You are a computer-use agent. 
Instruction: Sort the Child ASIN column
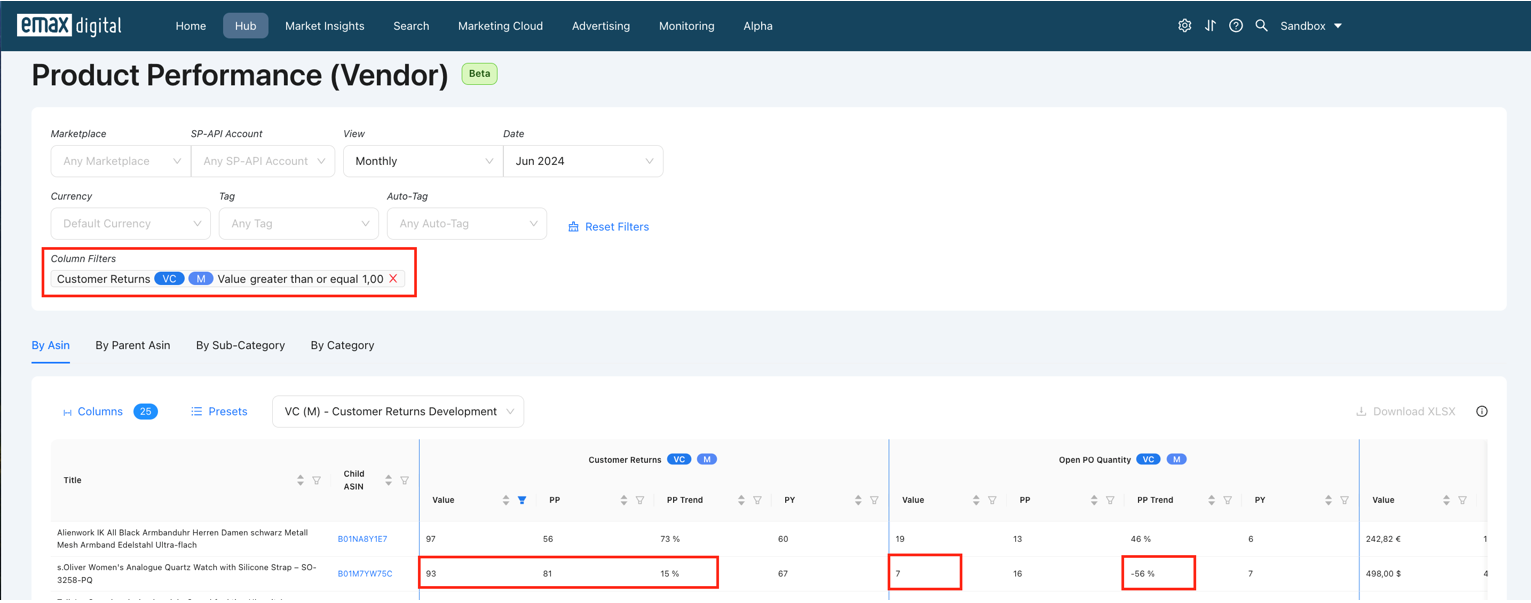(x=388, y=480)
